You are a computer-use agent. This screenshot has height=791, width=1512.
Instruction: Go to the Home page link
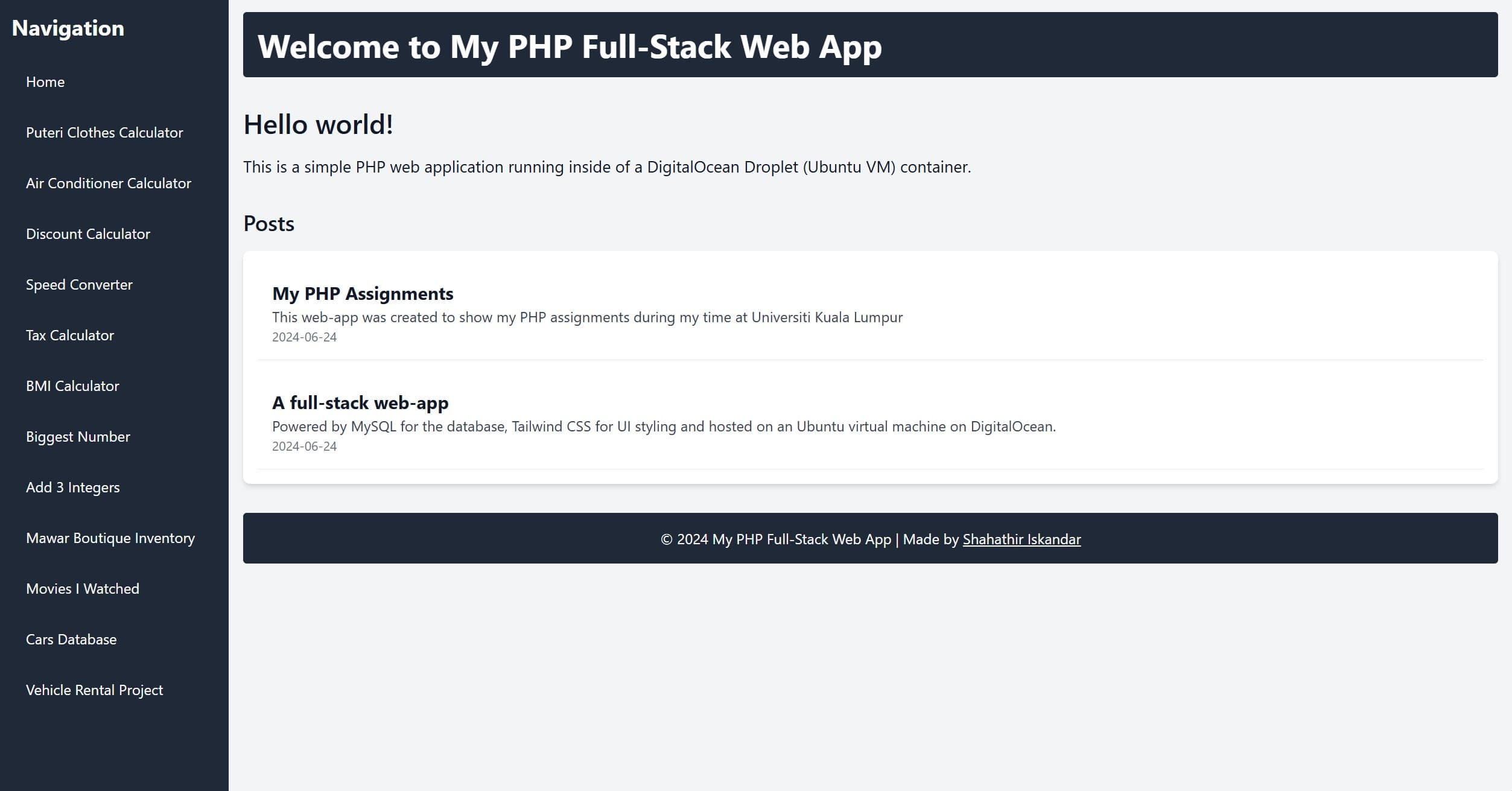click(x=45, y=82)
